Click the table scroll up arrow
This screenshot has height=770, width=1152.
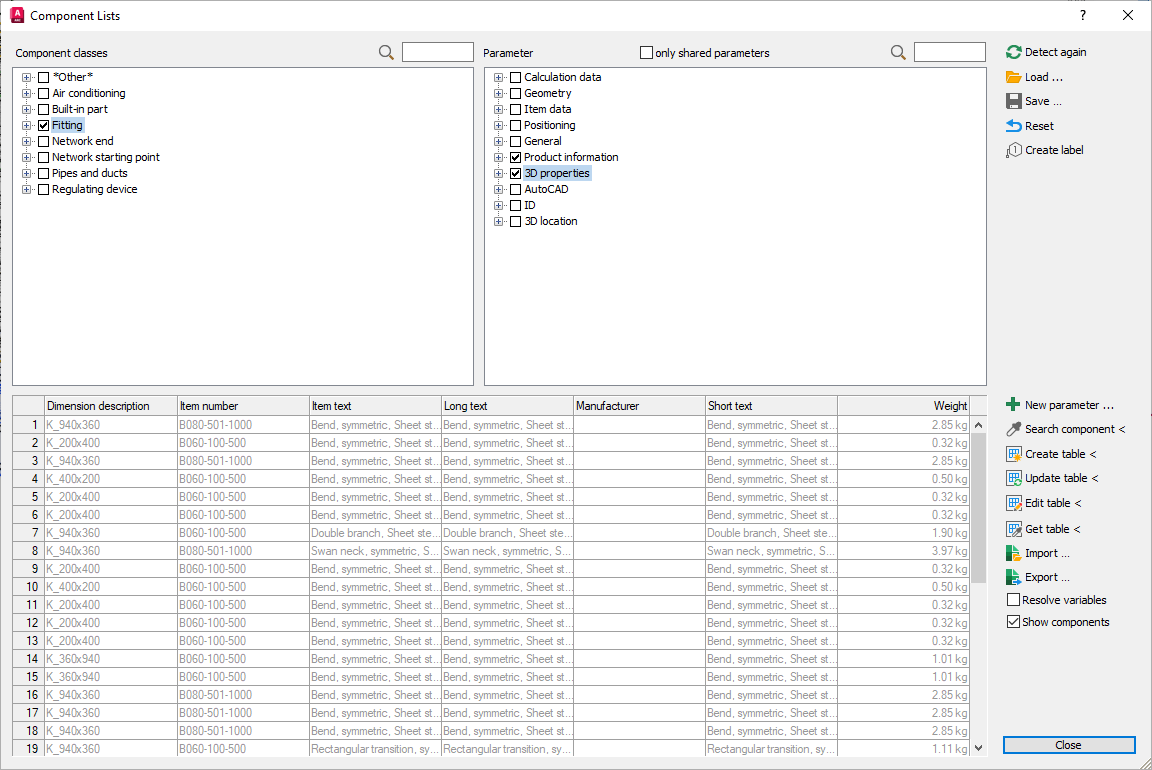coord(978,425)
